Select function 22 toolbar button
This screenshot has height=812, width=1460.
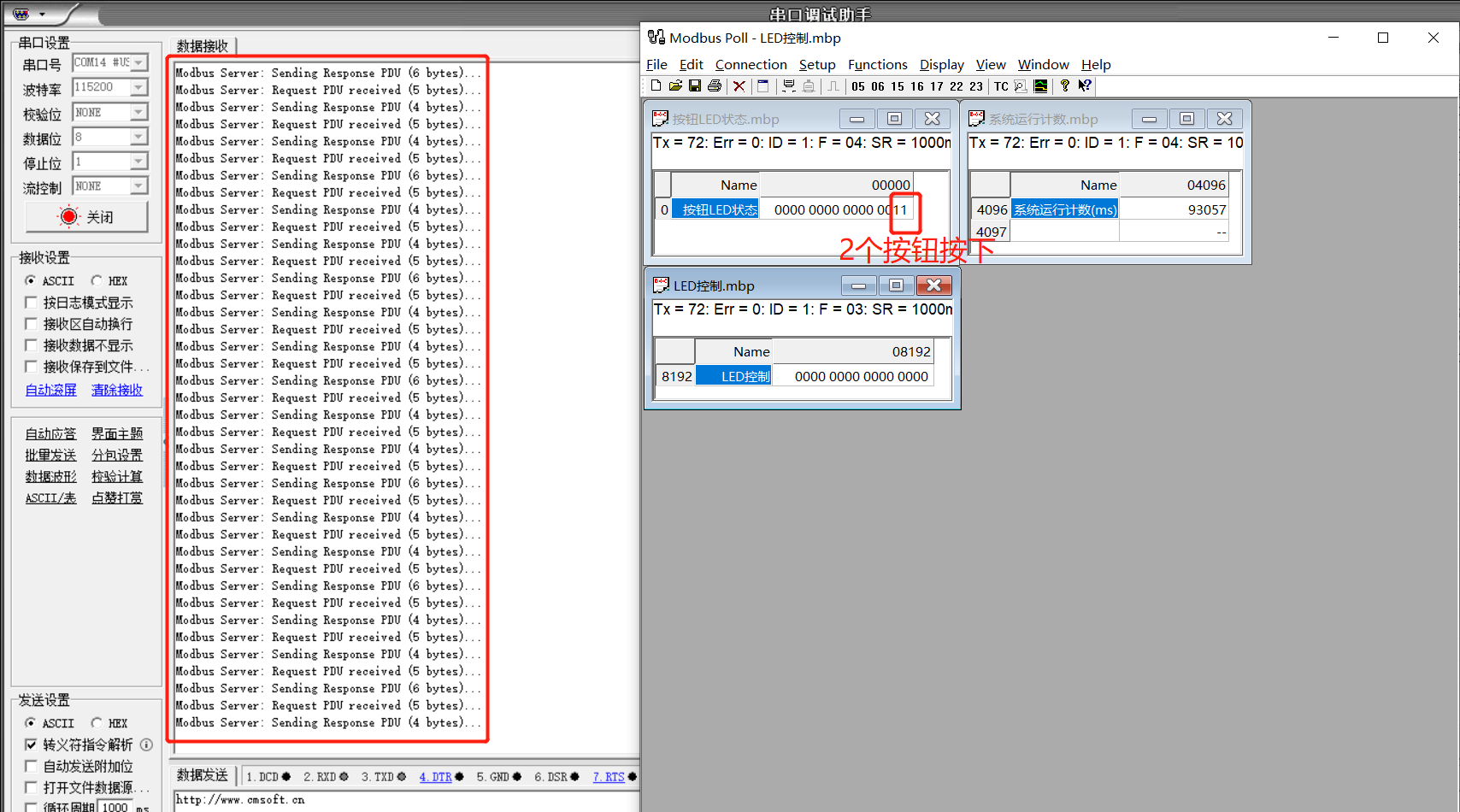[x=957, y=86]
